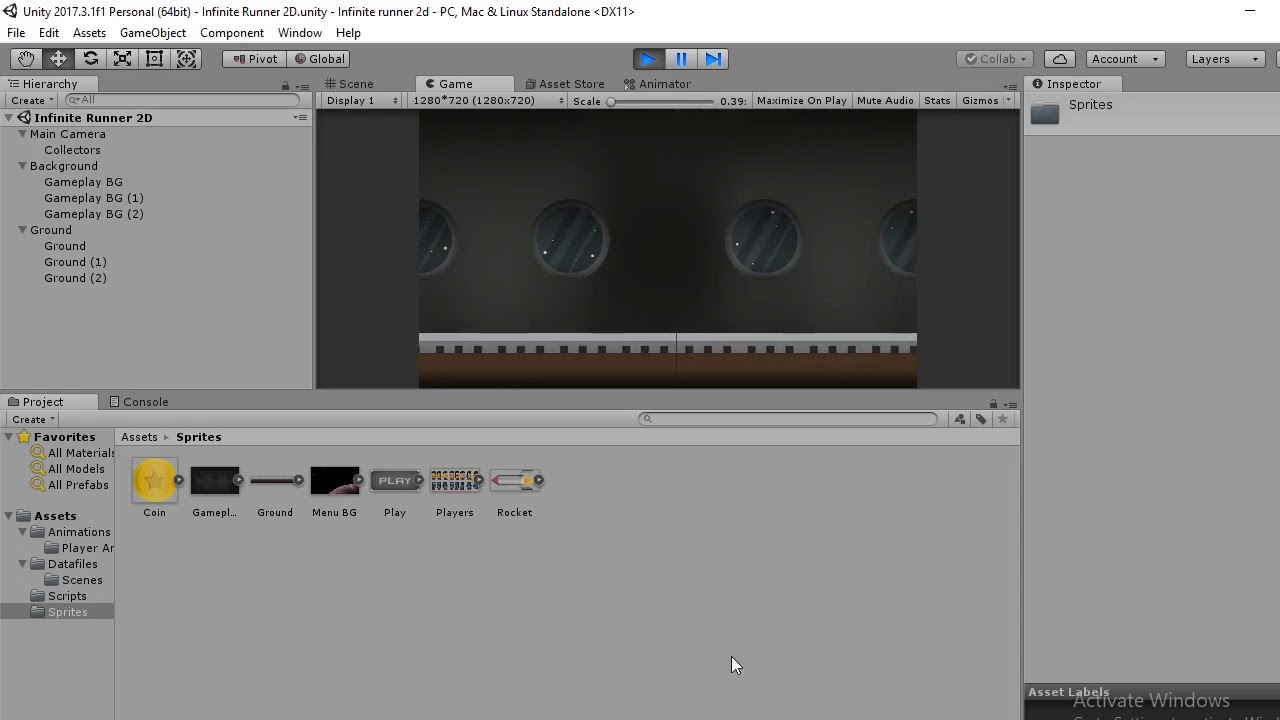Viewport: 1280px width, 720px height.
Task: Open the Account dropdown
Action: point(1126,59)
